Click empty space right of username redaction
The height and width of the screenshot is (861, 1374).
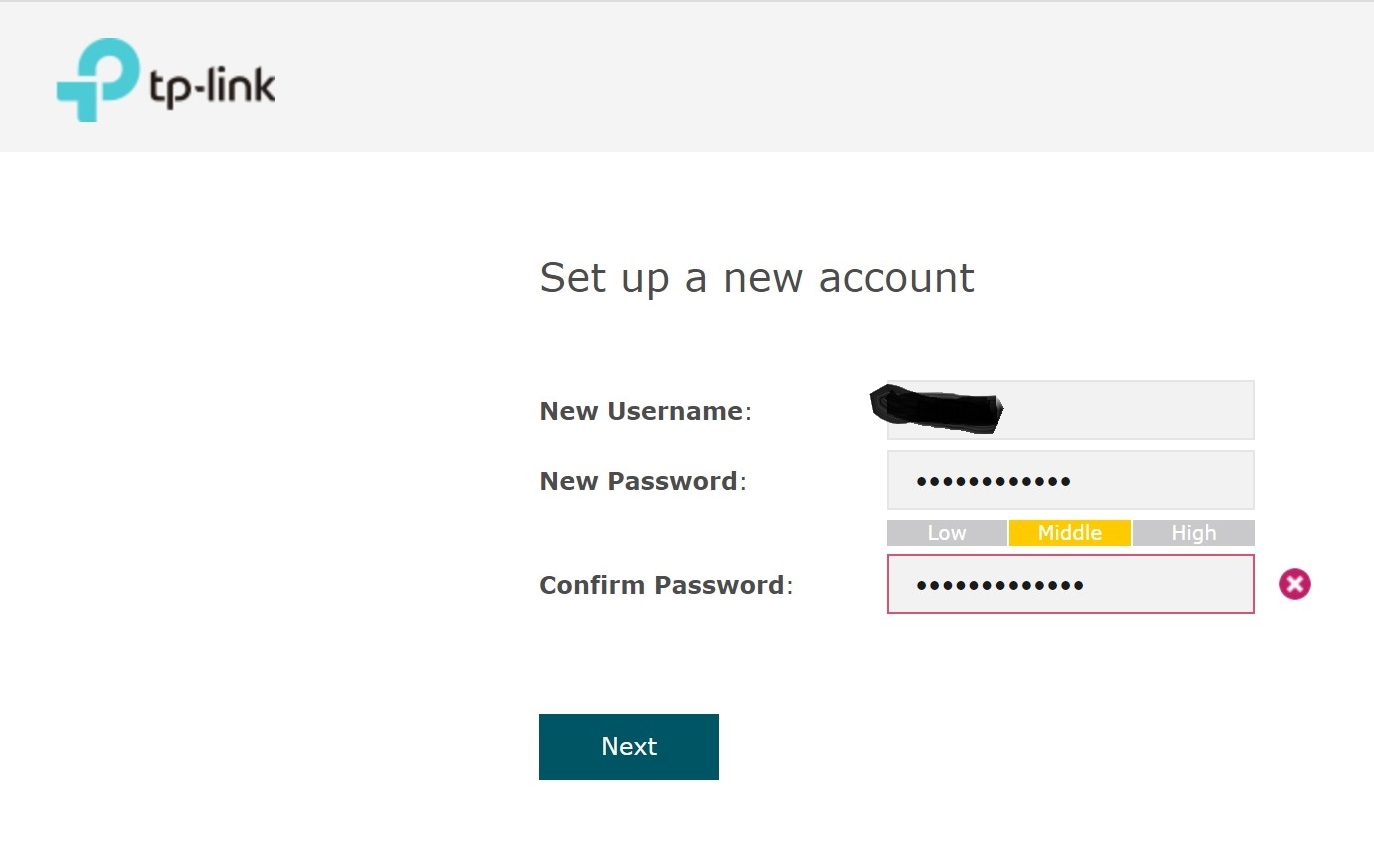click(1130, 410)
